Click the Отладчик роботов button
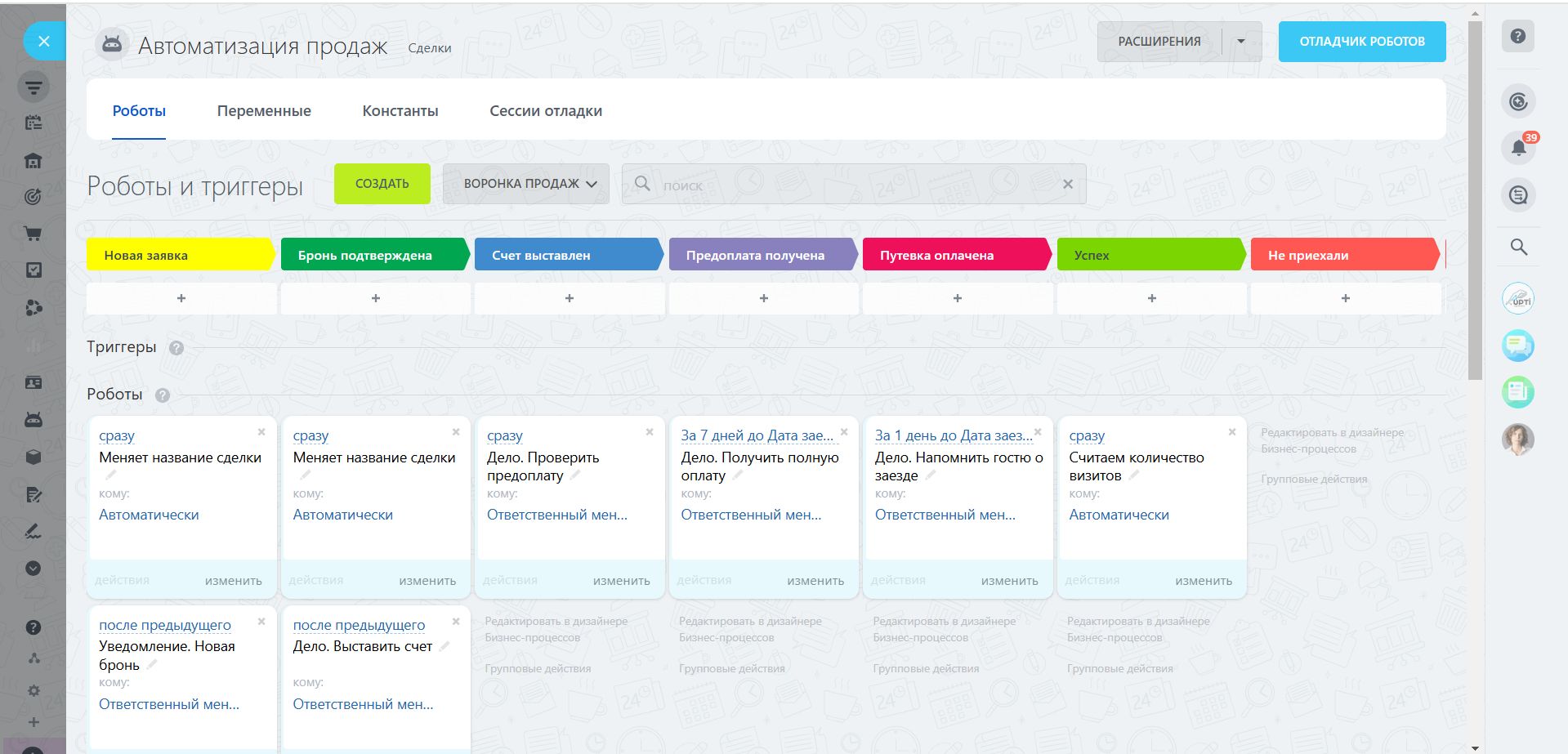 pyautogui.click(x=1361, y=42)
